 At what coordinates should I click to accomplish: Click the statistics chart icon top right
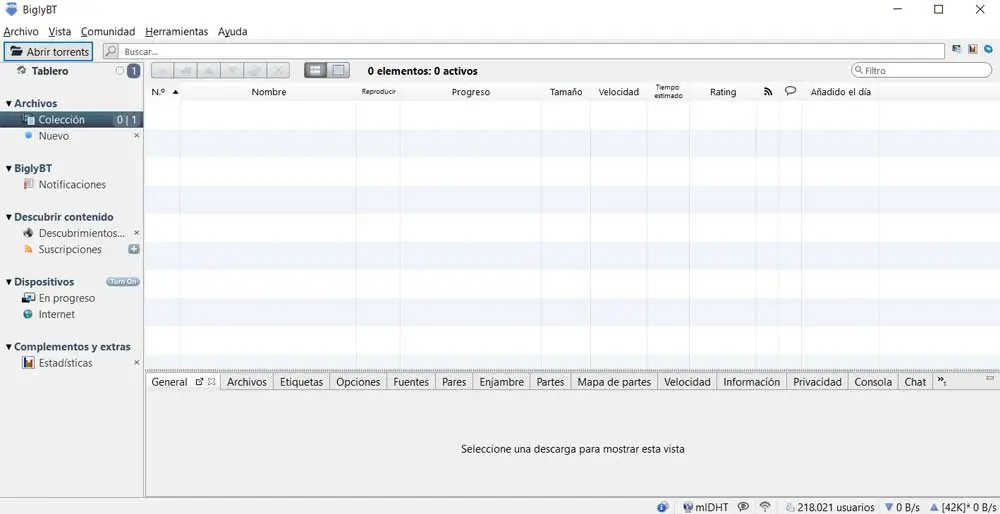coord(973,49)
